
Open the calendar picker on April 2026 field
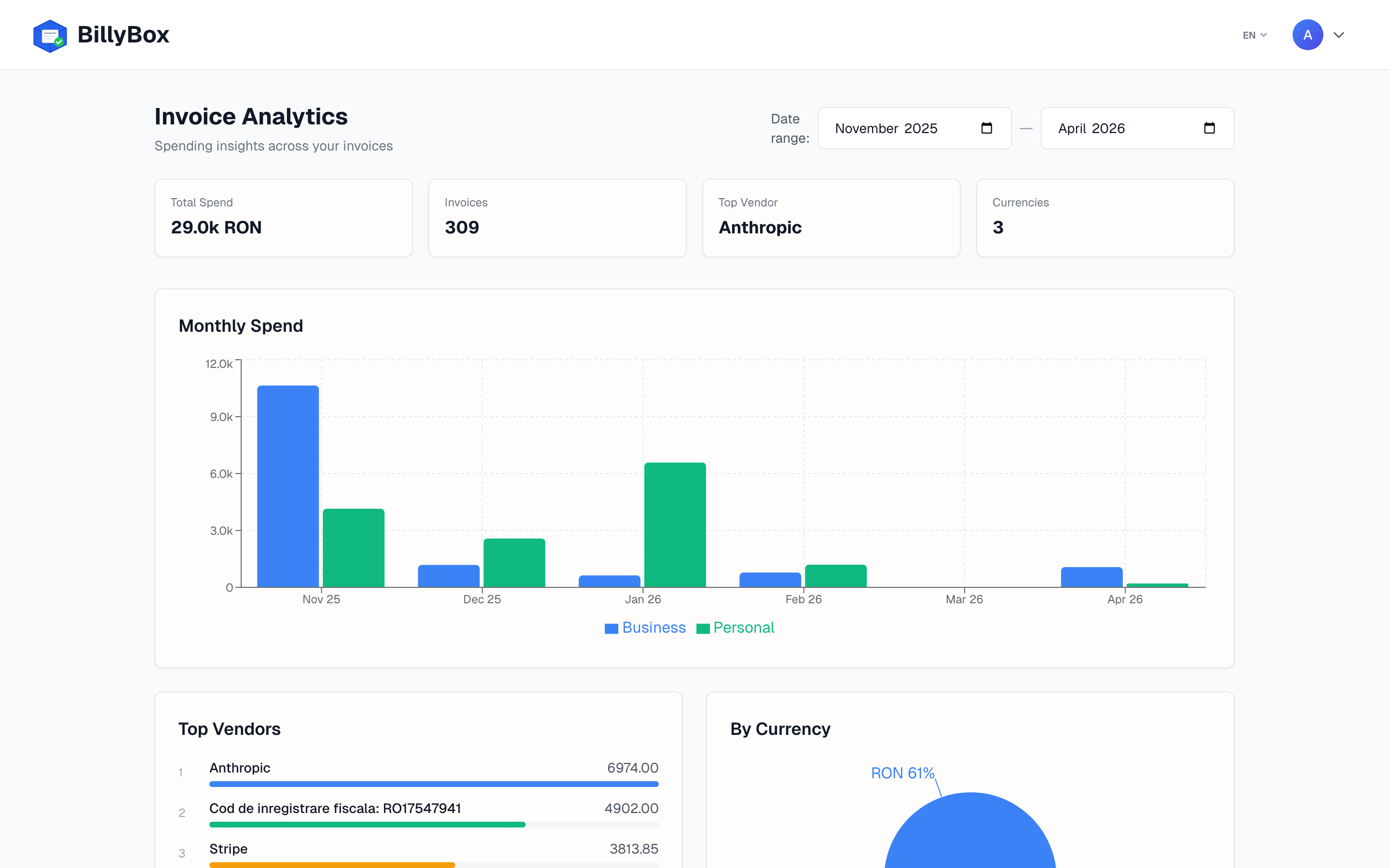coord(1210,128)
